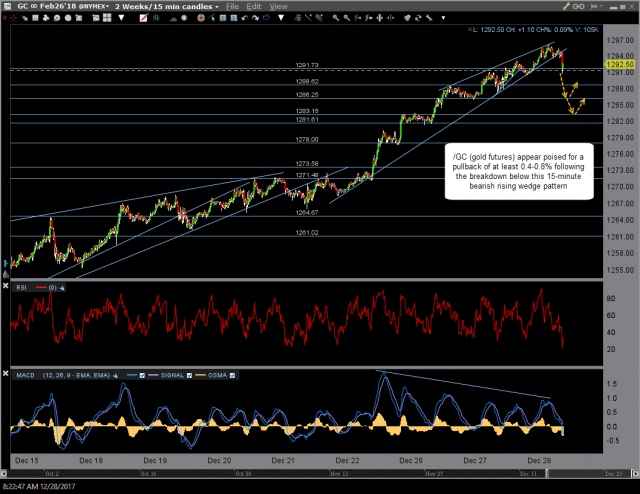
Task: Expand the first toolbar overflow triangle
Action: coord(121,18)
